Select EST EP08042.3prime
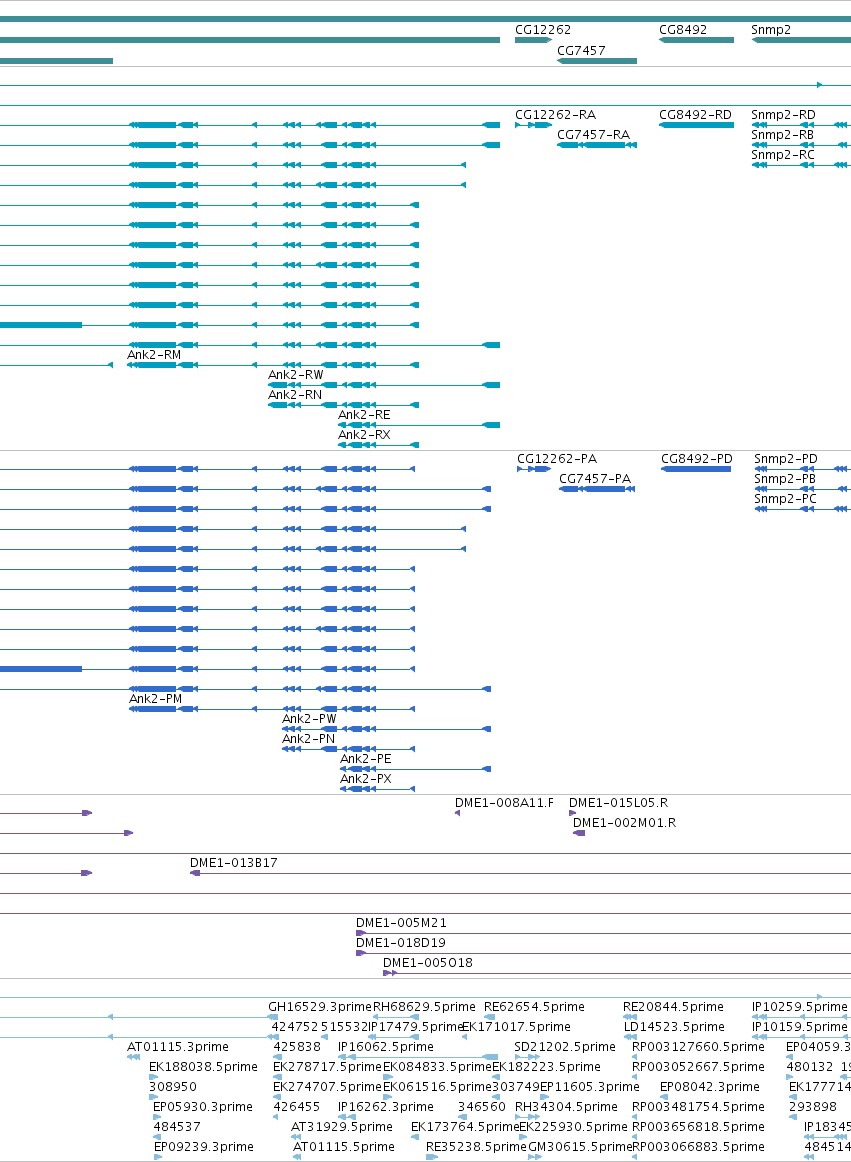Viewport: 851px width, 1162px height. (709, 1086)
